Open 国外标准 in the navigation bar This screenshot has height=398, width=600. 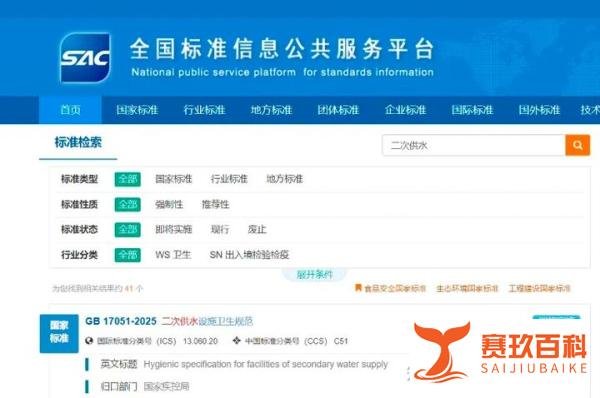[539, 110]
